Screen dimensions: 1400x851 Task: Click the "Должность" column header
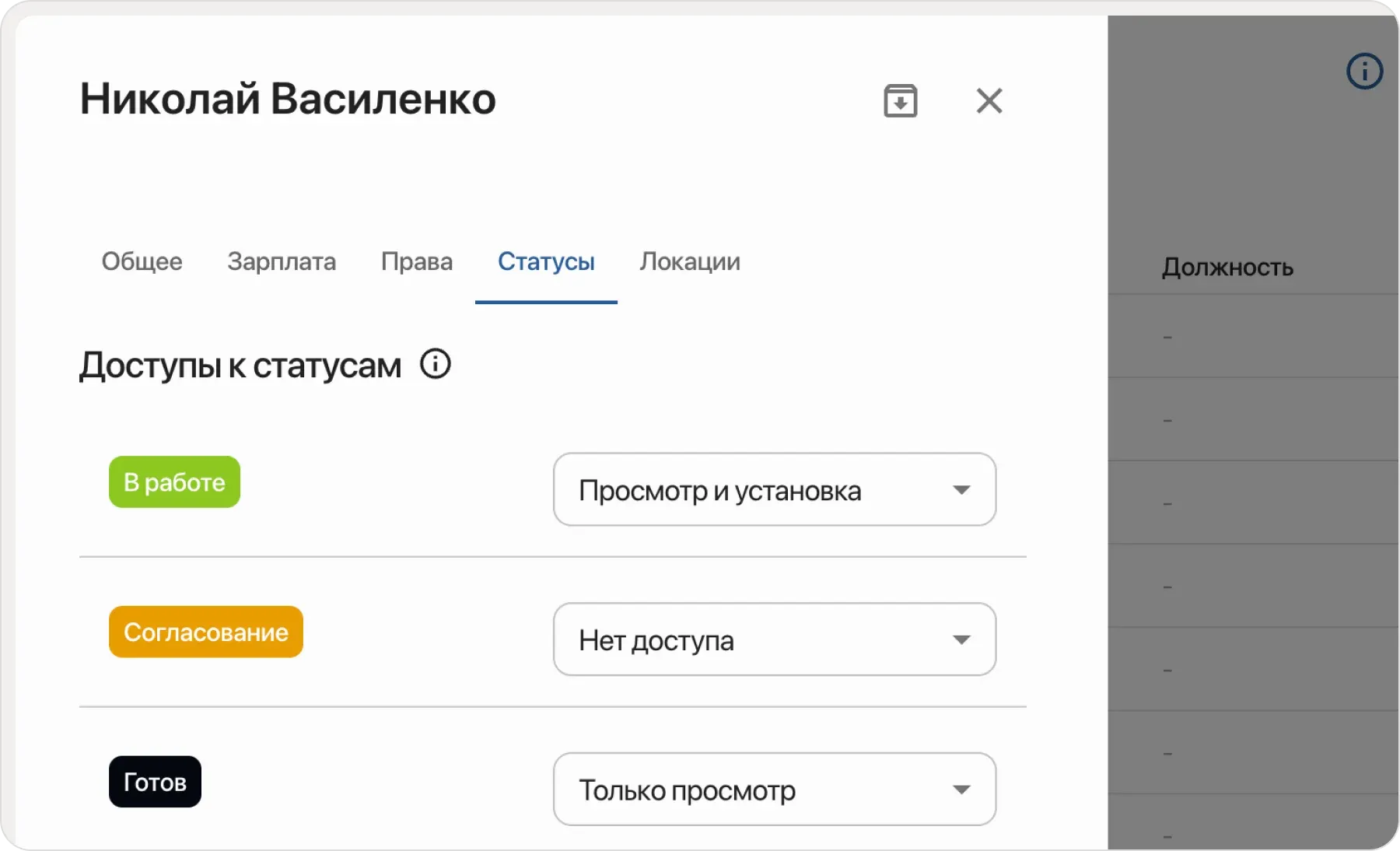tap(1227, 268)
